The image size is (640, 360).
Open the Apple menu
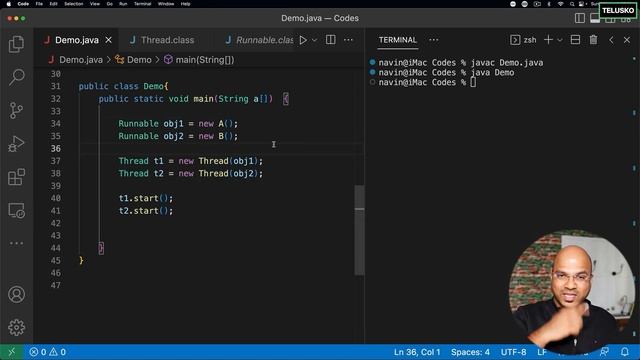(9, 4)
